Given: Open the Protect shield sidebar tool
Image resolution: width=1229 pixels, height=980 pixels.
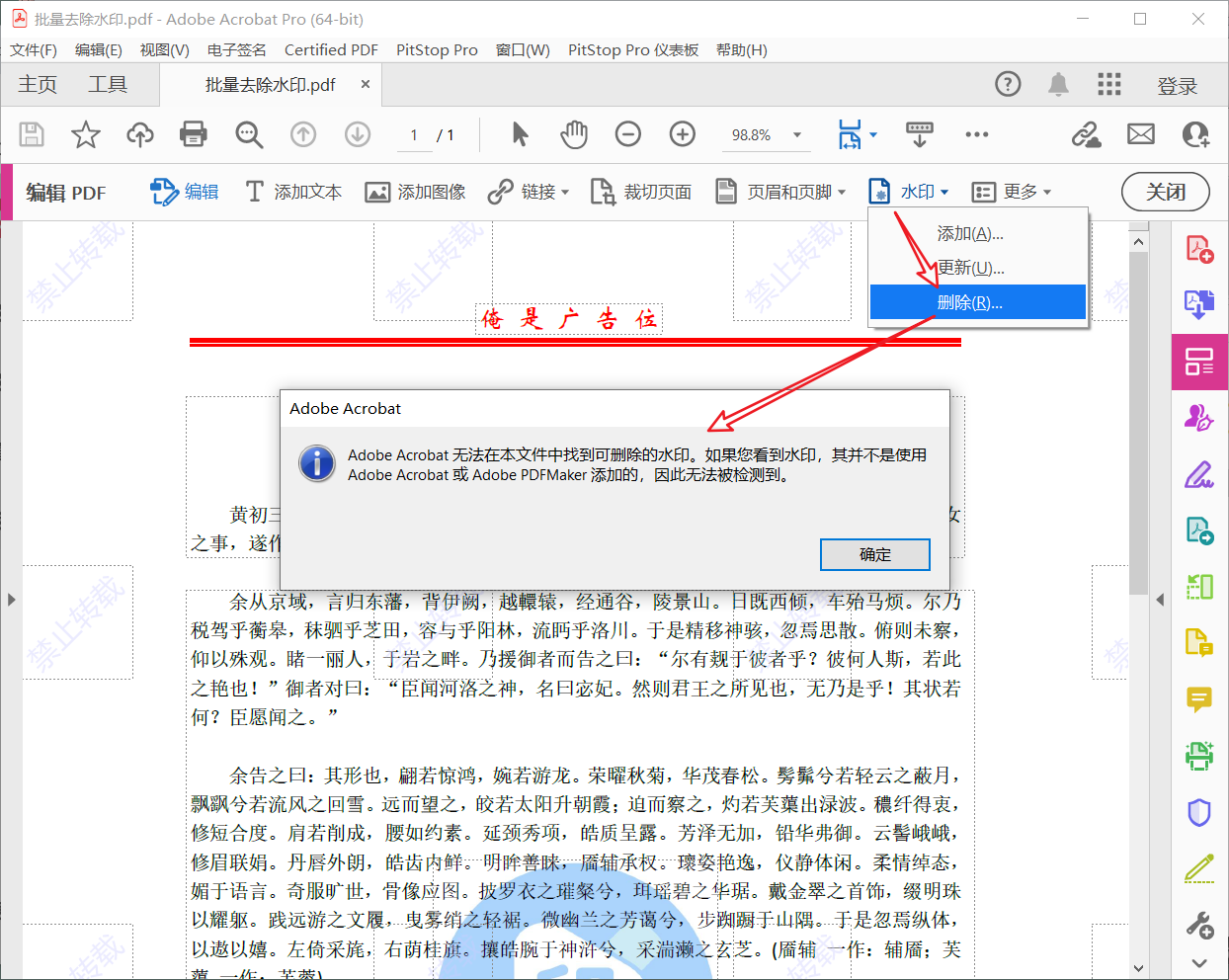Looking at the screenshot, I should click(1199, 812).
